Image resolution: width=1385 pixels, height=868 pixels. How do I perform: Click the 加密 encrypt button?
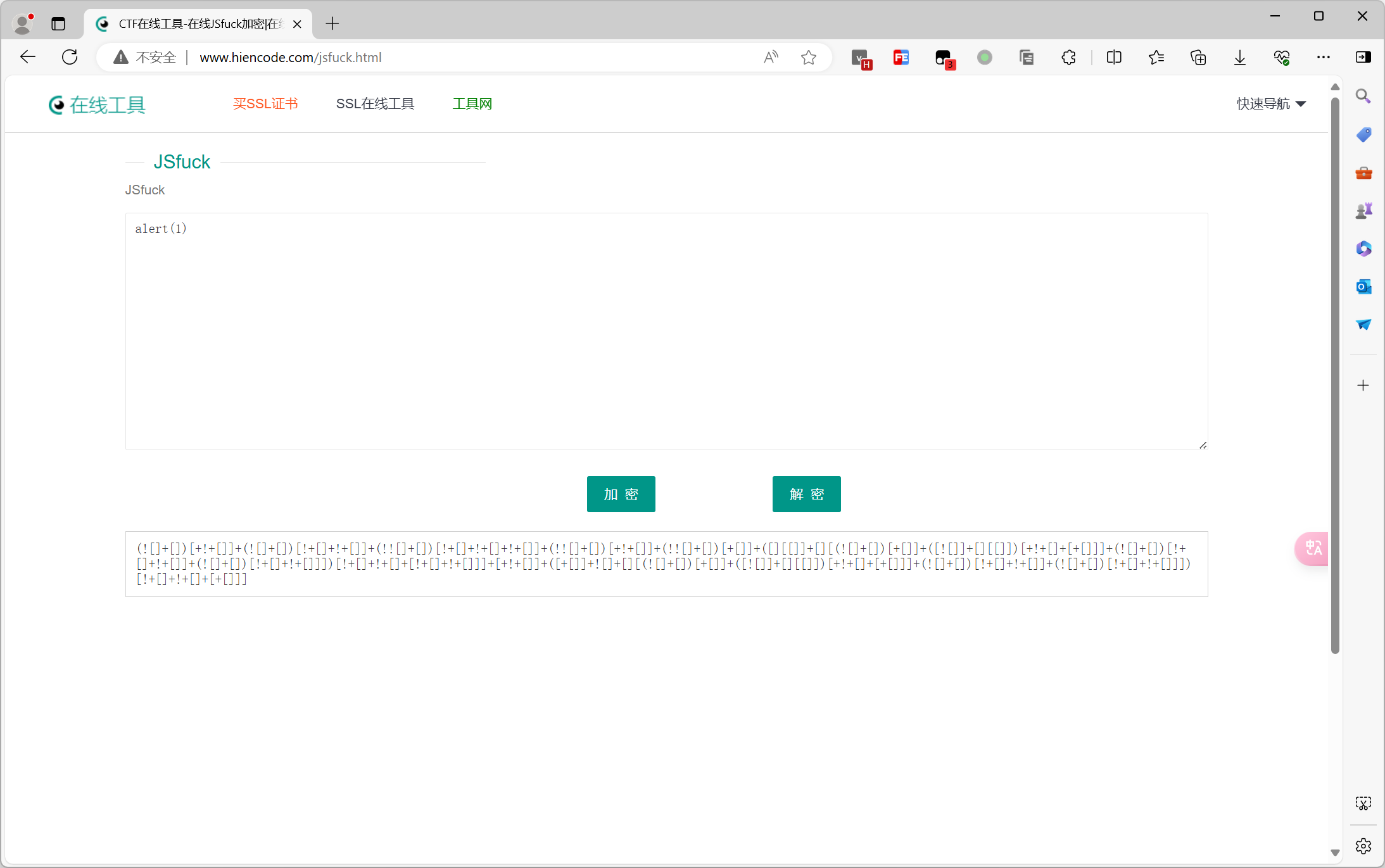621,494
